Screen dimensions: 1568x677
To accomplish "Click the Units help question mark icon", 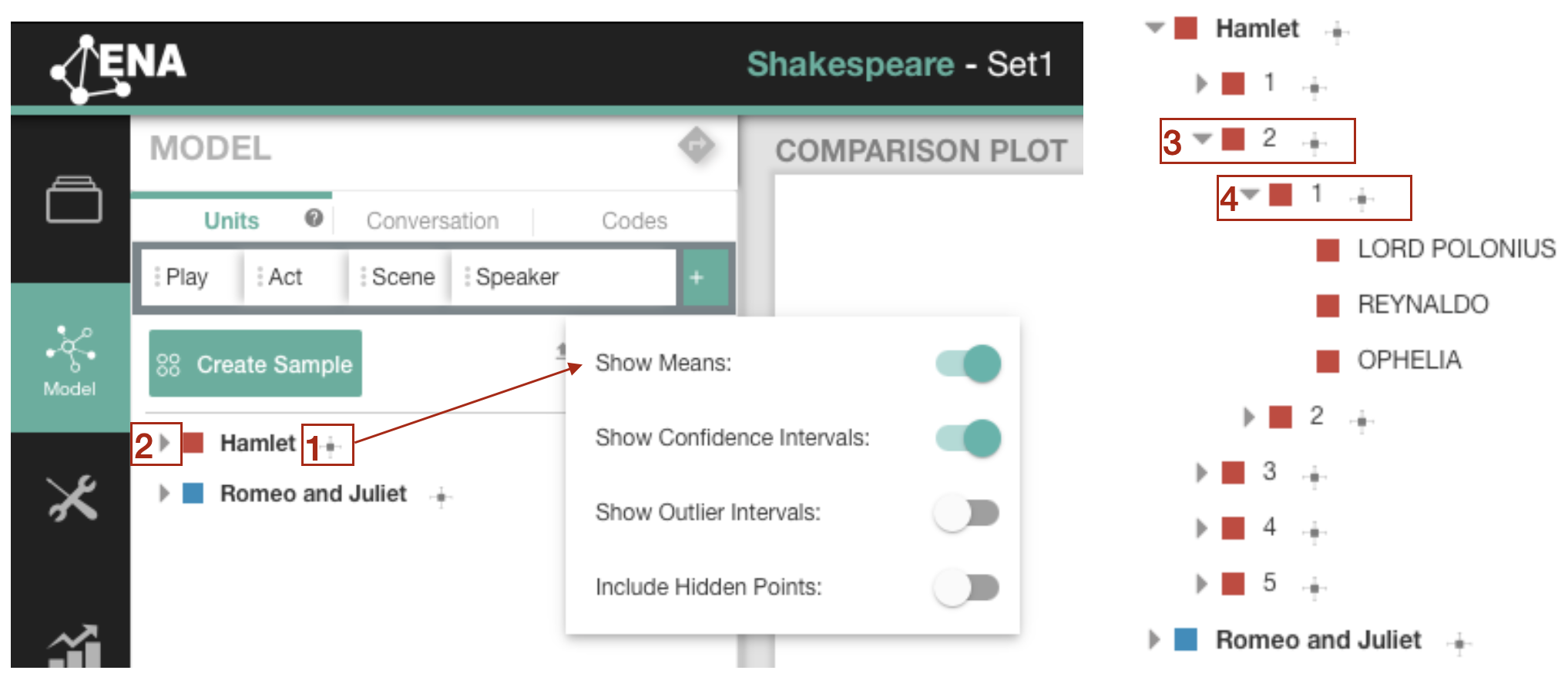I will tap(314, 219).
